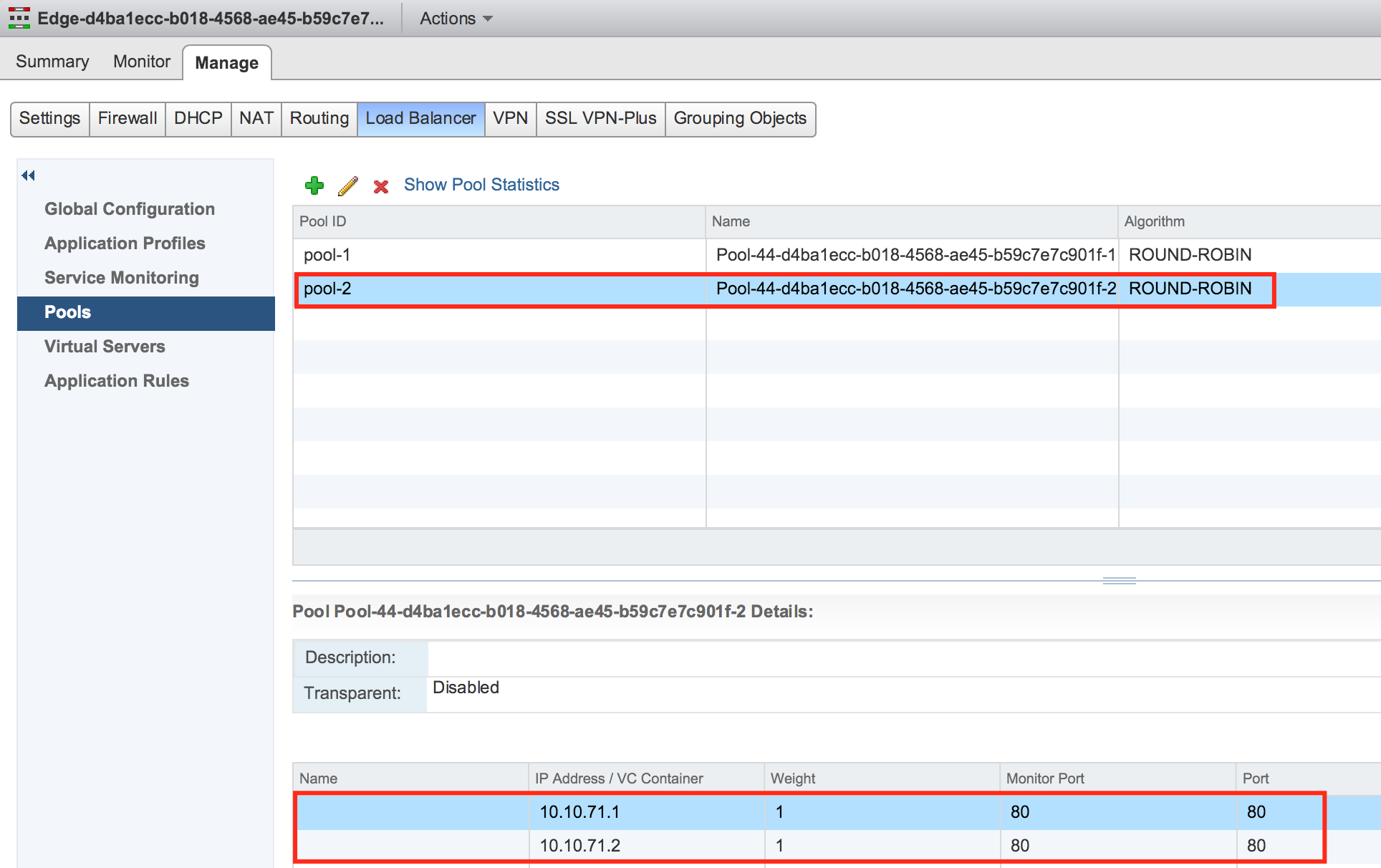Switch to the Summary tab

coord(52,62)
